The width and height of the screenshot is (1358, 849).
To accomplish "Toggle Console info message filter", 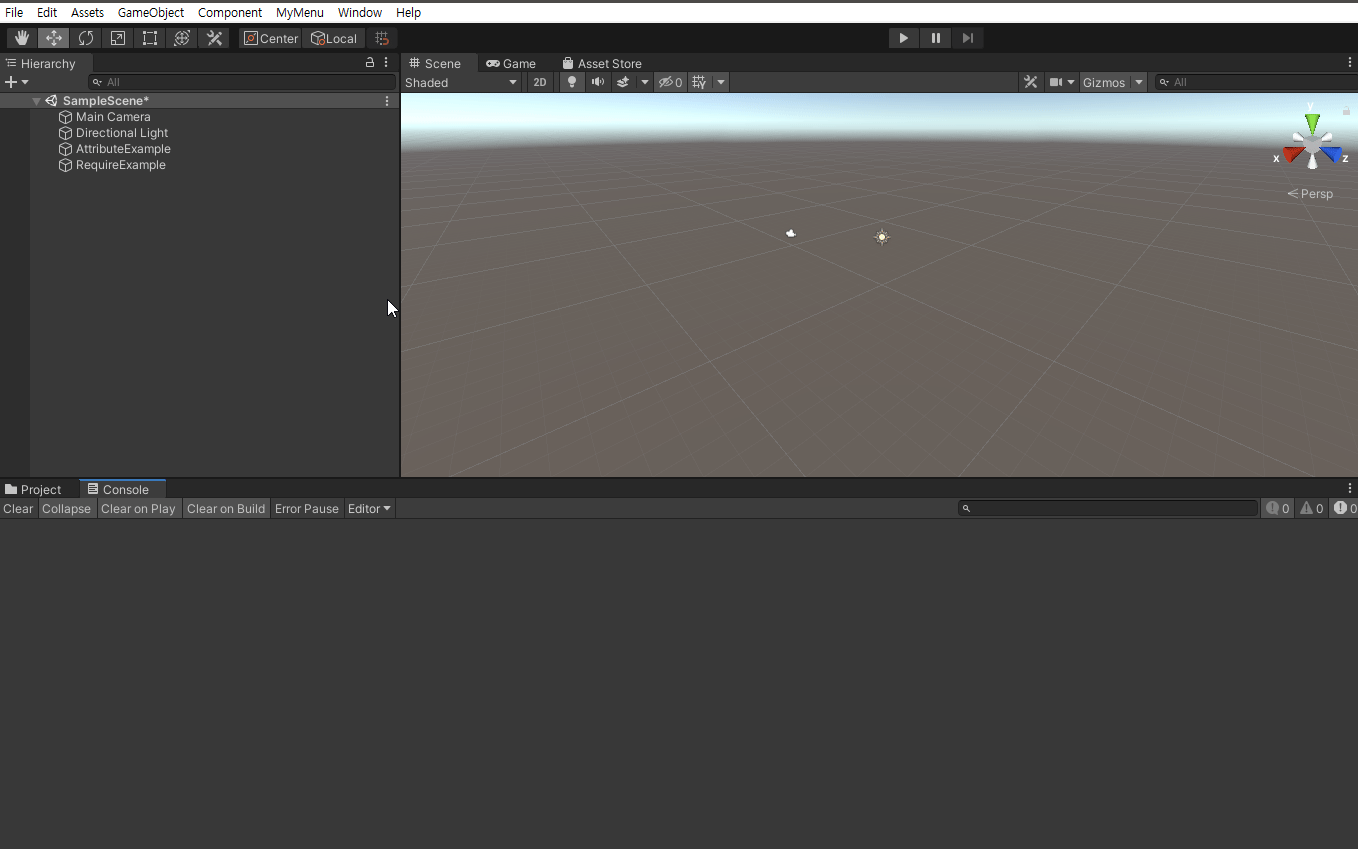I will [1277, 509].
